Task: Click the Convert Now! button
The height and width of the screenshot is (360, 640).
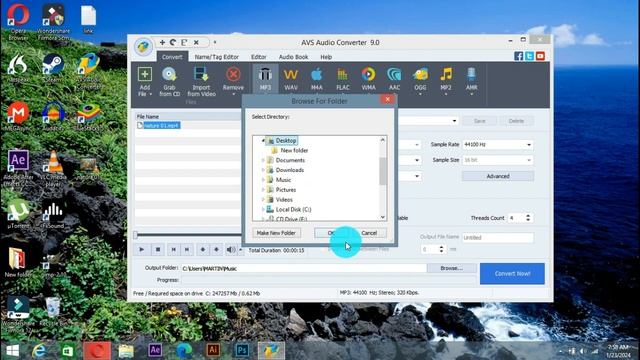Action: click(512, 273)
